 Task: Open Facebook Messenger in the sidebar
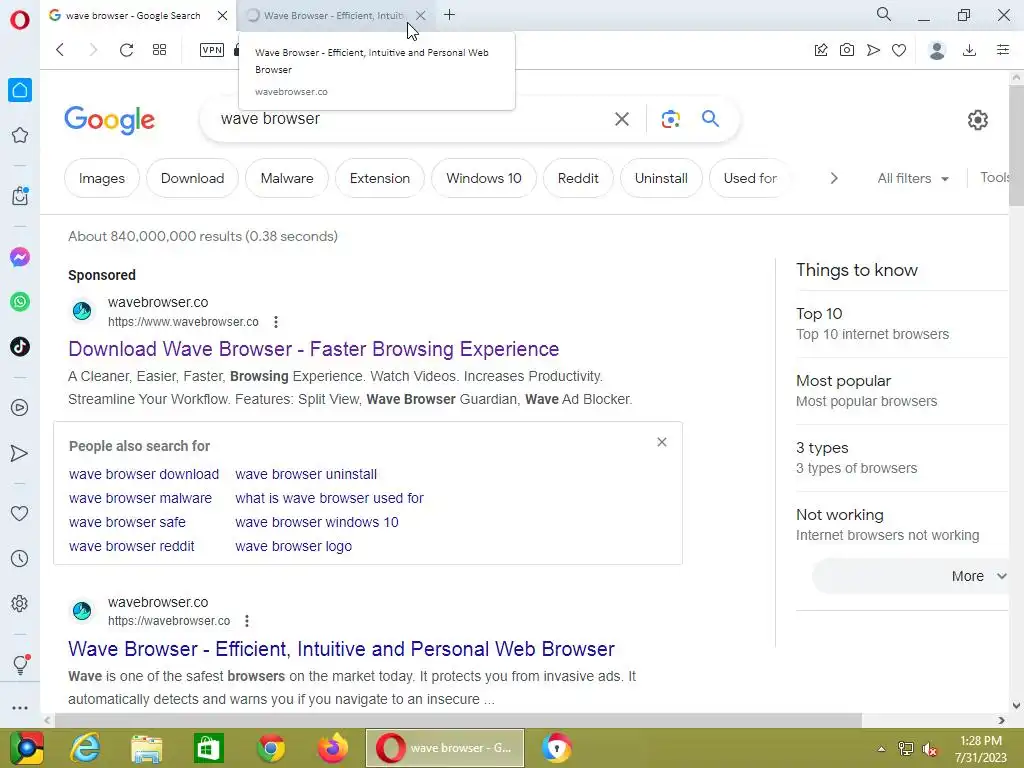coord(20,257)
